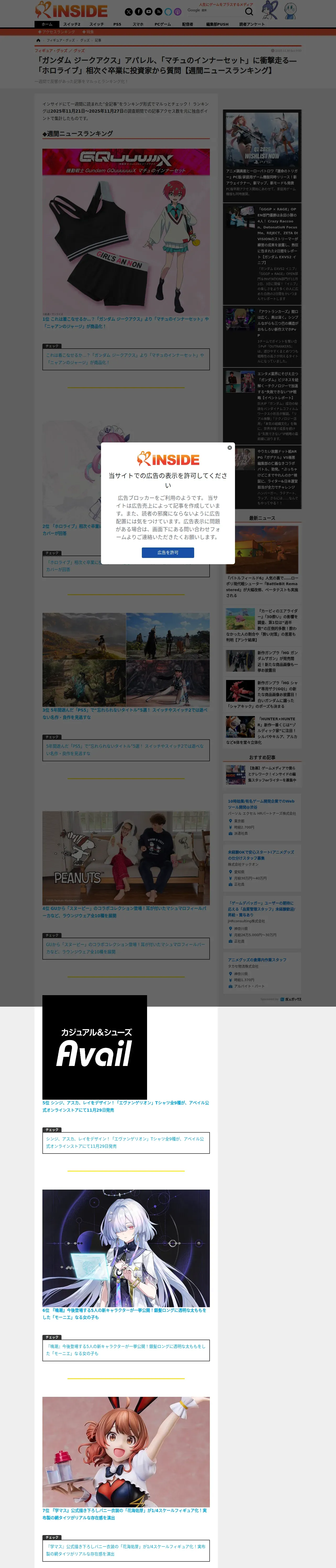
Task: Open the HUNTER×HUNTER sidebar news article
Action: point(262,730)
